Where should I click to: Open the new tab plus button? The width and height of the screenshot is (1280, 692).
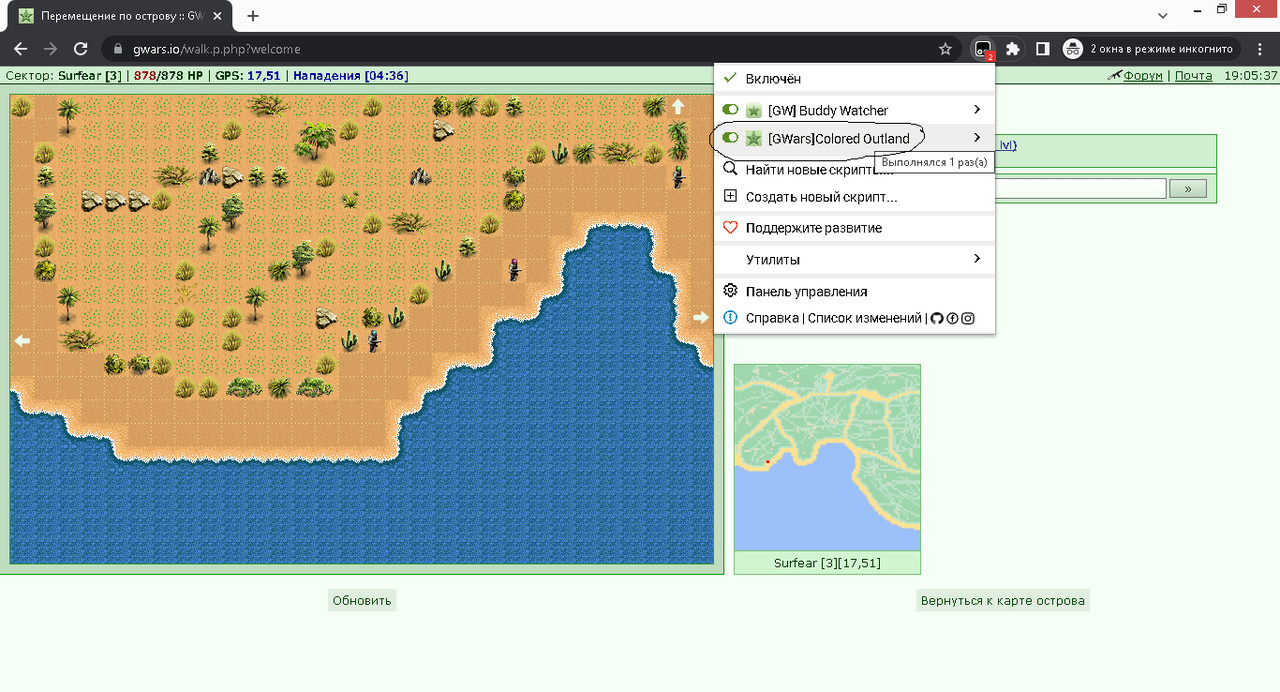point(253,16)
